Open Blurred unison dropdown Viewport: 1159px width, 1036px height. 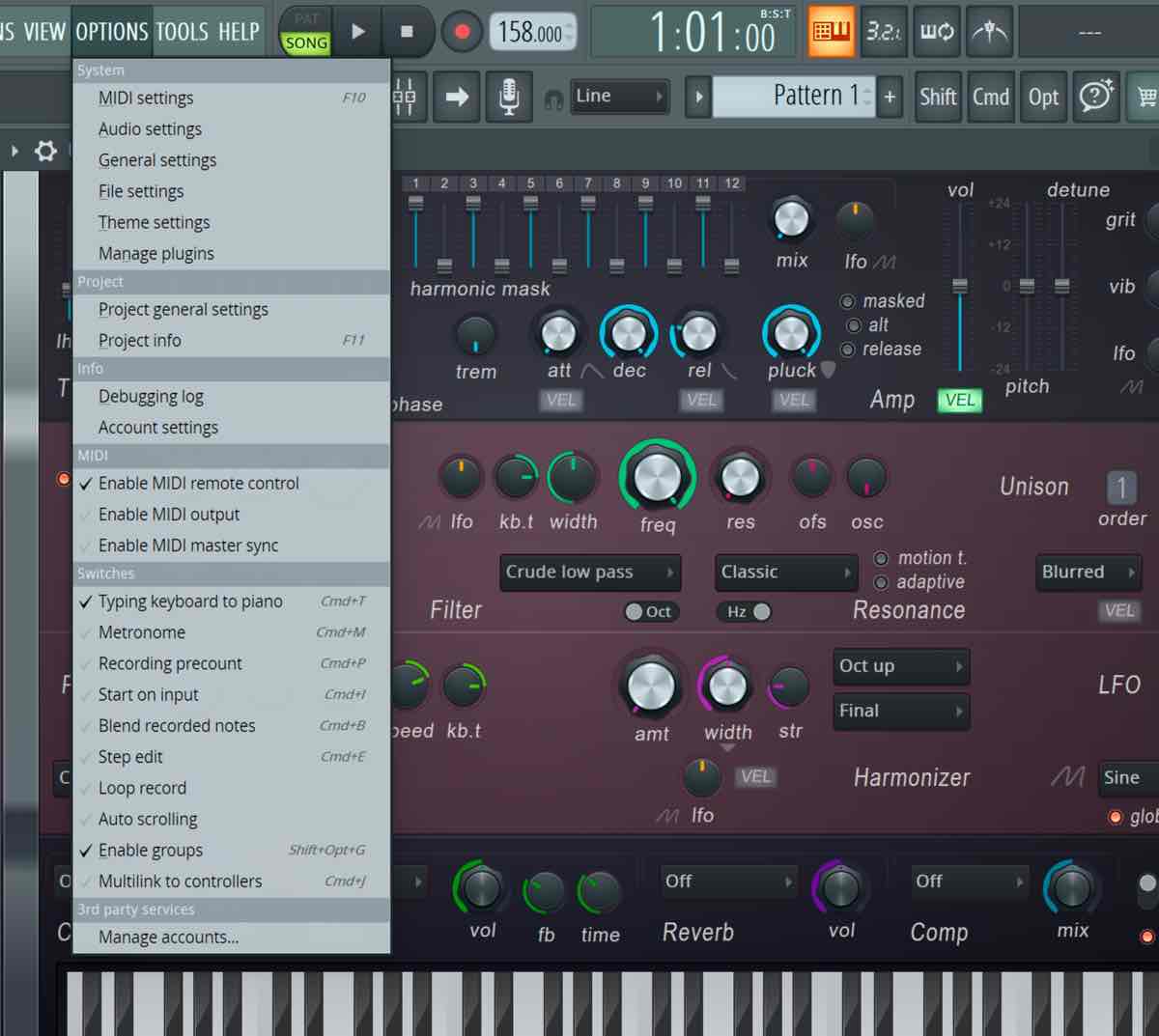(x=1088, y=572)
